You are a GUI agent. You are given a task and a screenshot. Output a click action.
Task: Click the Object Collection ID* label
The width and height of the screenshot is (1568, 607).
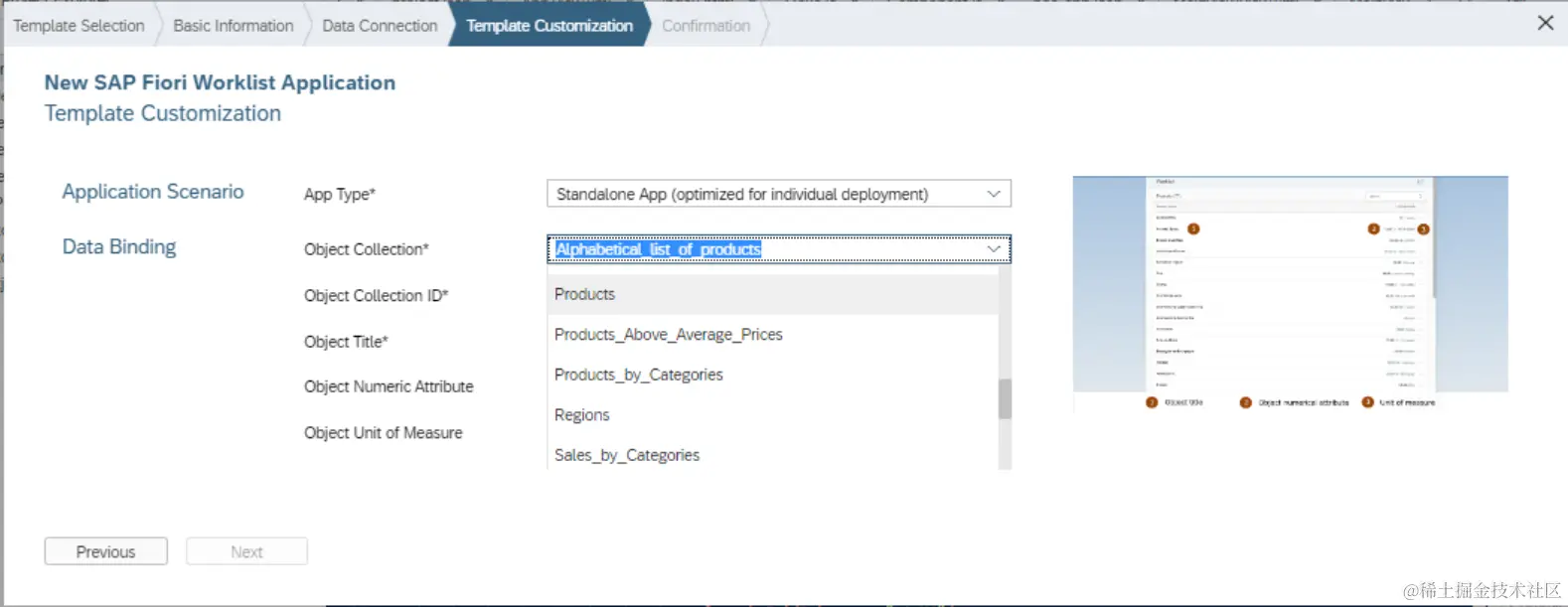[377, 296]
